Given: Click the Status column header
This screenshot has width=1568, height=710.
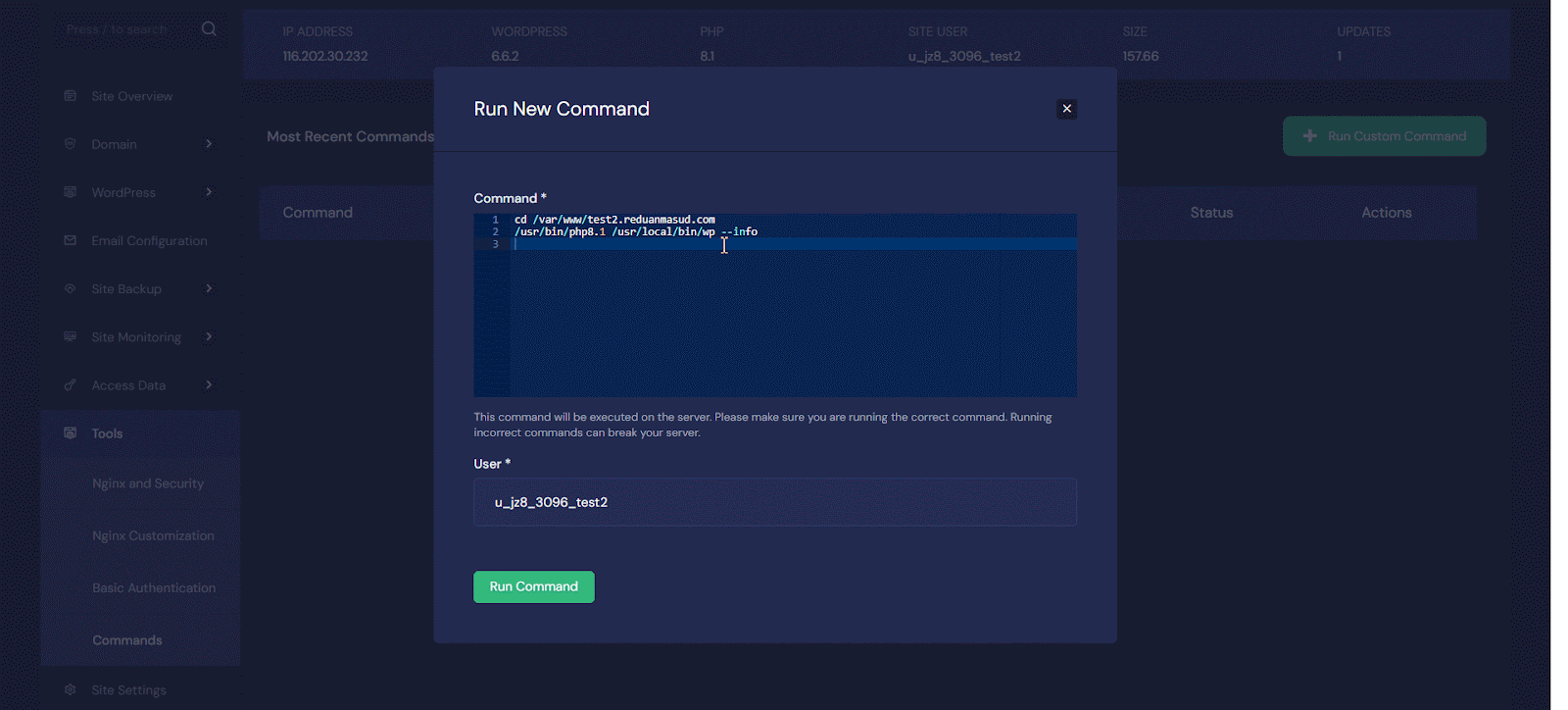Looking at the screenshot, I should [x=1211, y=213].
